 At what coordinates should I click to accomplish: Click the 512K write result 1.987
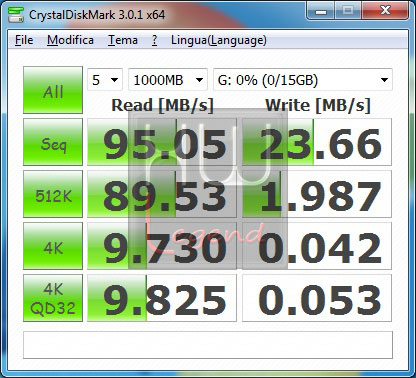[317, 194]
